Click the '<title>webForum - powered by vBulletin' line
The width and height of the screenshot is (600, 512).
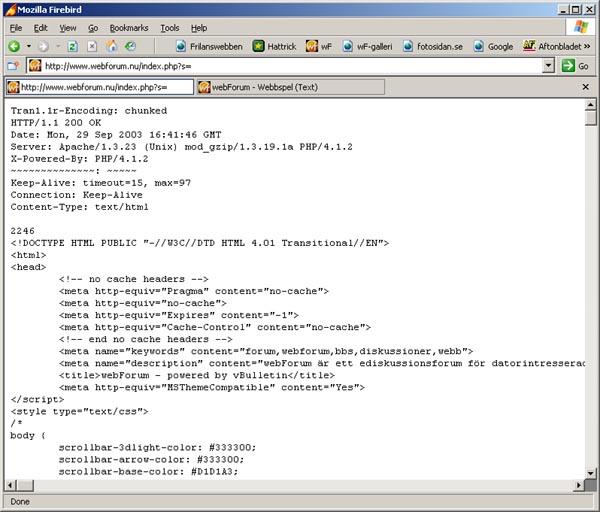197,375
